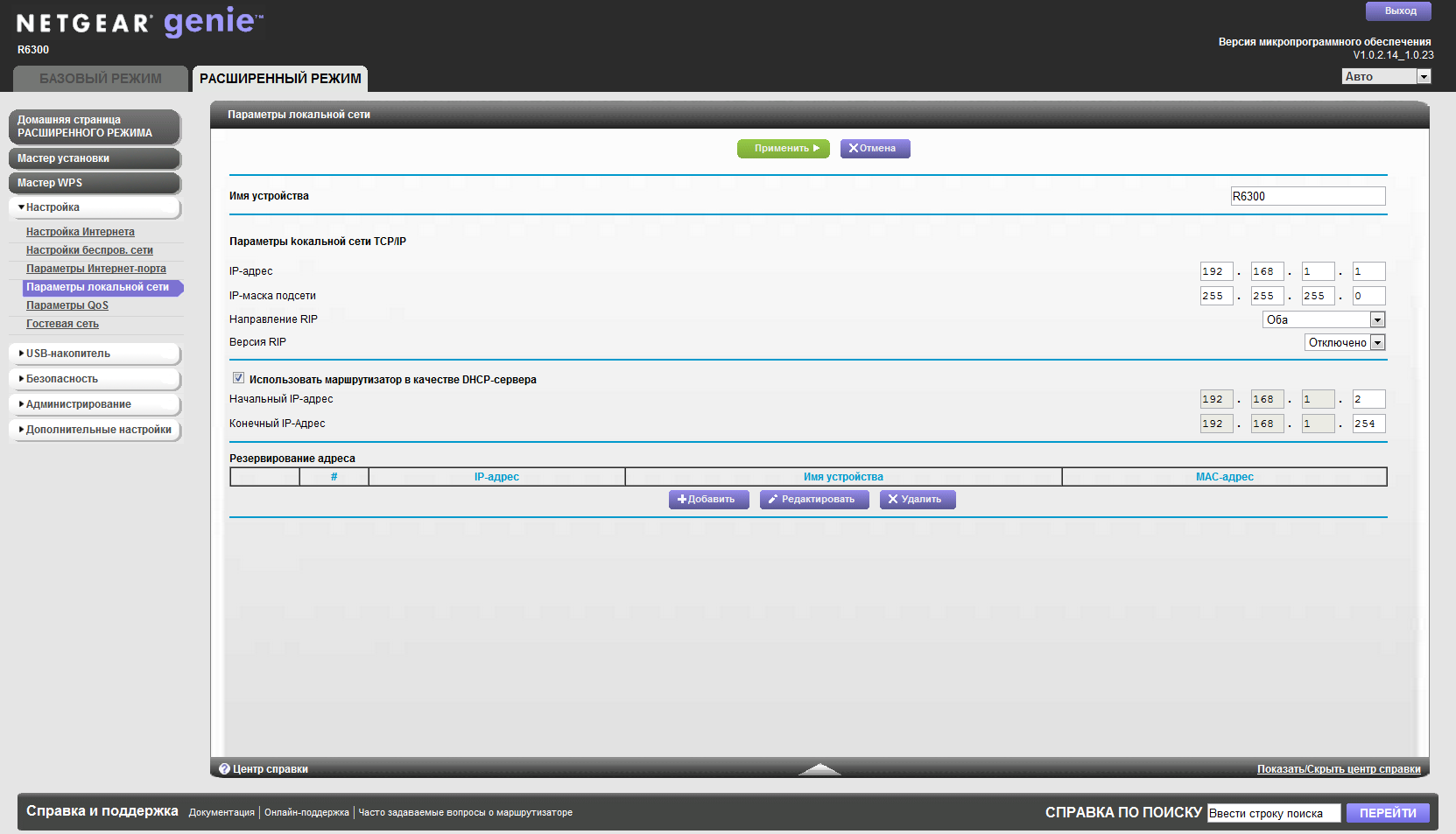Expand the Безопасность section
Screen dimensions: 1456x834
tap(95, 379)
